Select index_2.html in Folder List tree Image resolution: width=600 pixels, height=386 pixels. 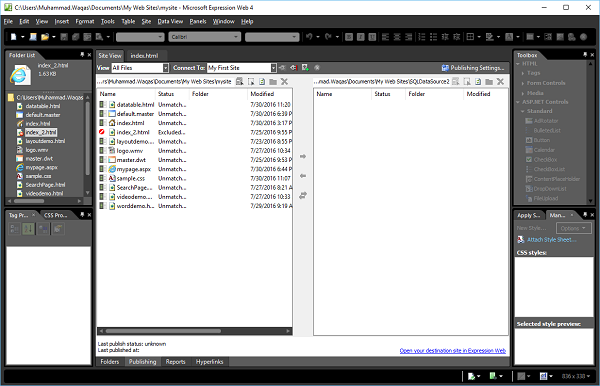coord(41,132)
